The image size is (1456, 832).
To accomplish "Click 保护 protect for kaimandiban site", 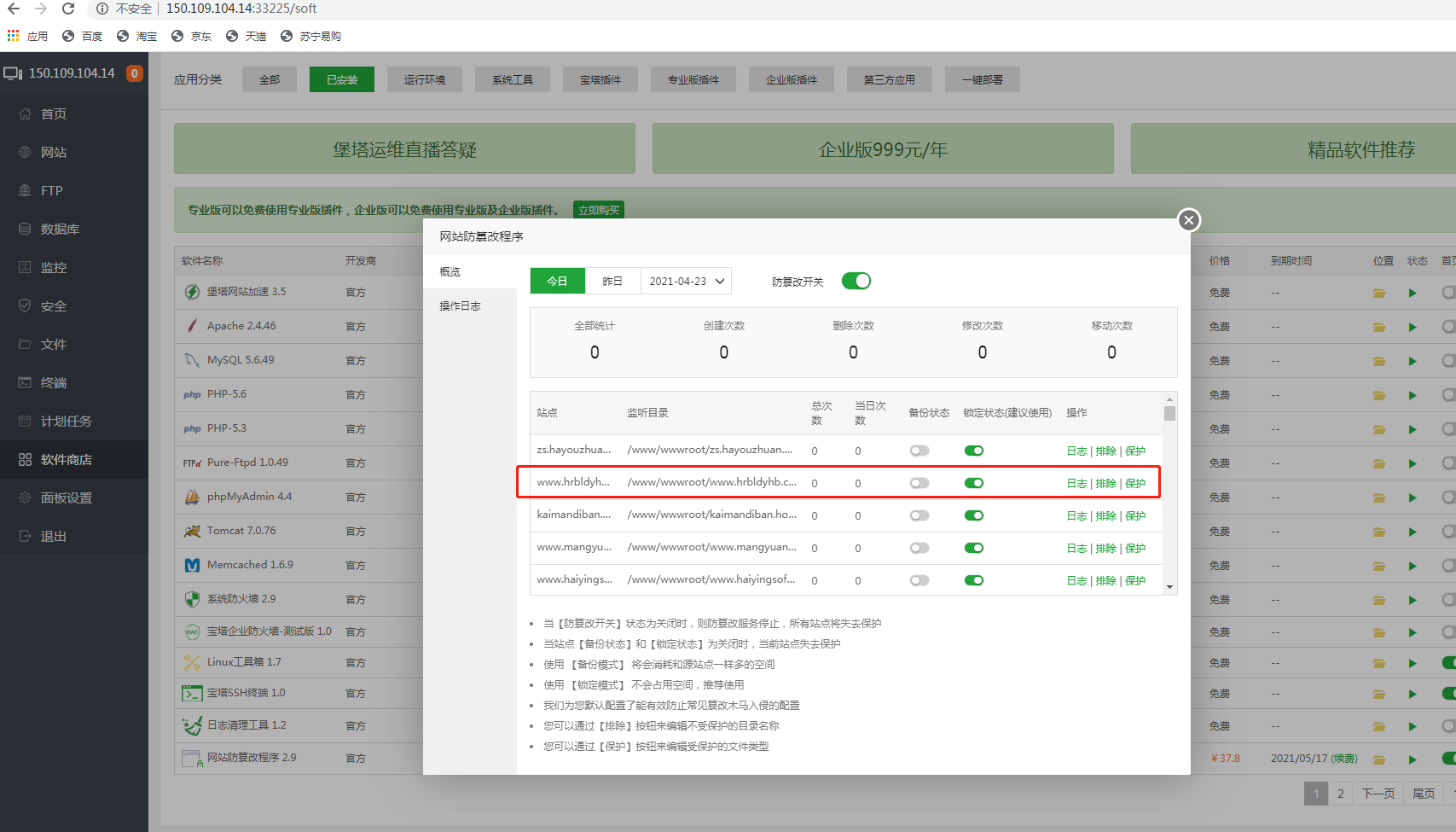I will point(1135,516).
